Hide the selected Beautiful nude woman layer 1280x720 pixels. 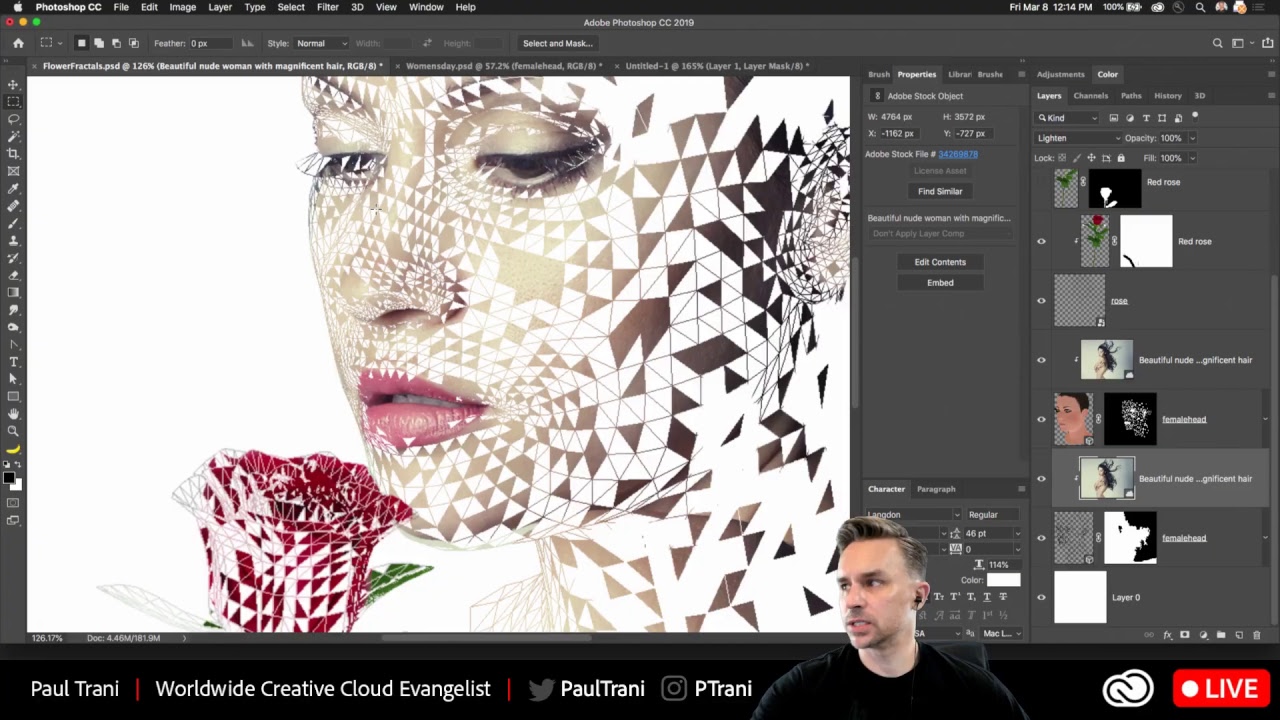point(1041,479)
